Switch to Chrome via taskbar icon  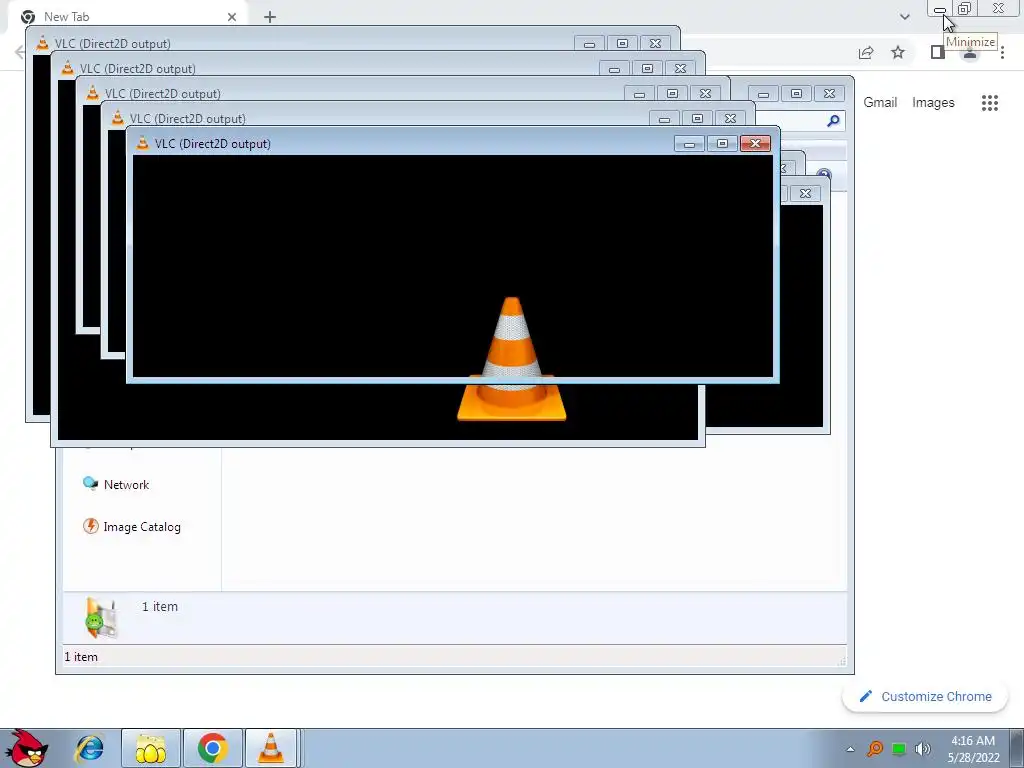pyautogui.click(x=213, y=748)
